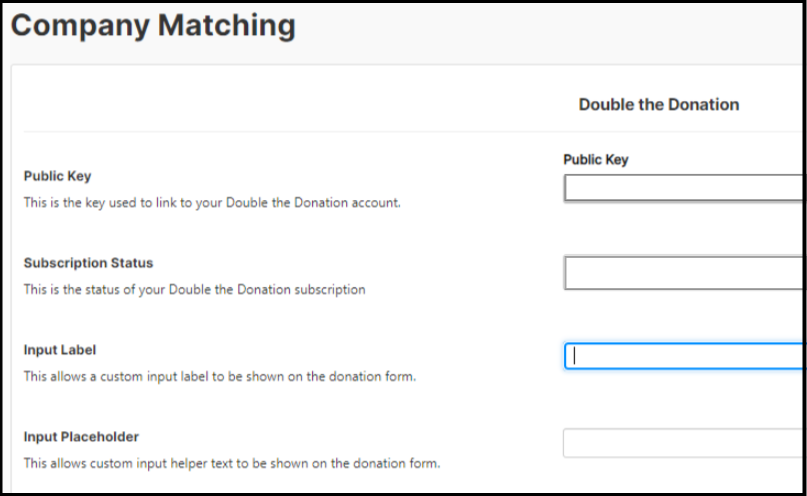Click inside the active Input Label field

[x=684, y=356]
